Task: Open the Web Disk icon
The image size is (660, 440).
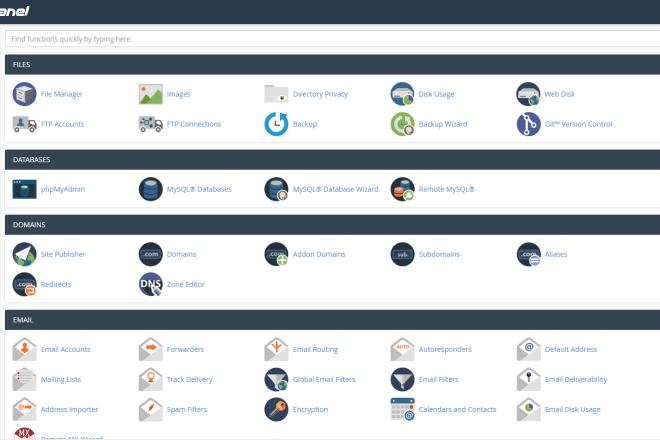Action: coord(528,94)
